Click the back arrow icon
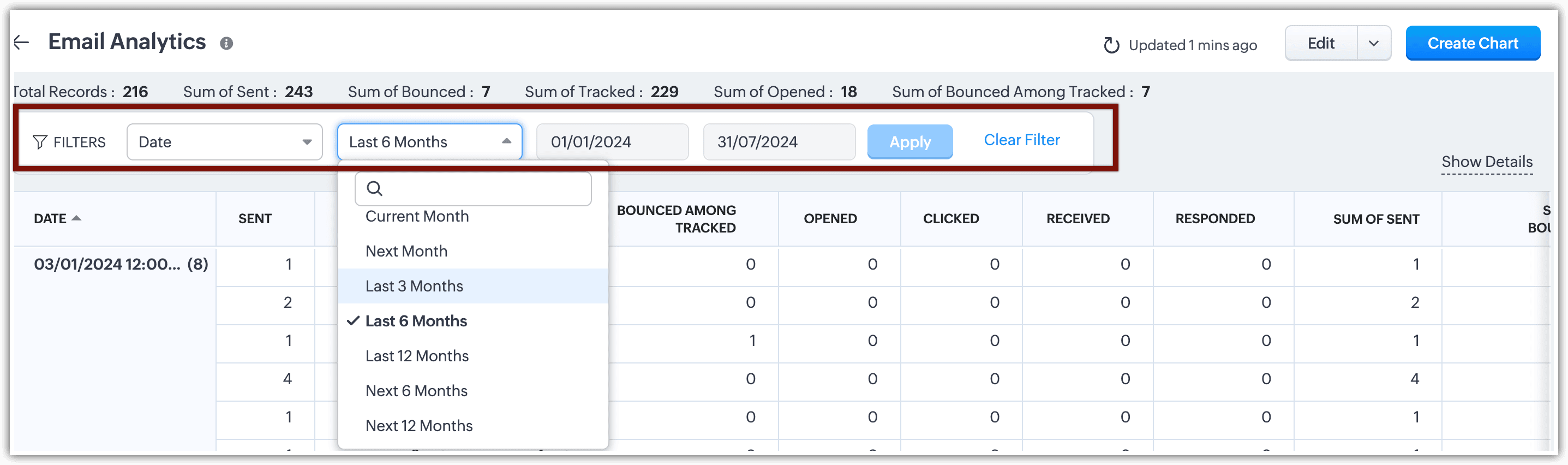This screenshot has height=465, width=1568. (x=22, y=43)
